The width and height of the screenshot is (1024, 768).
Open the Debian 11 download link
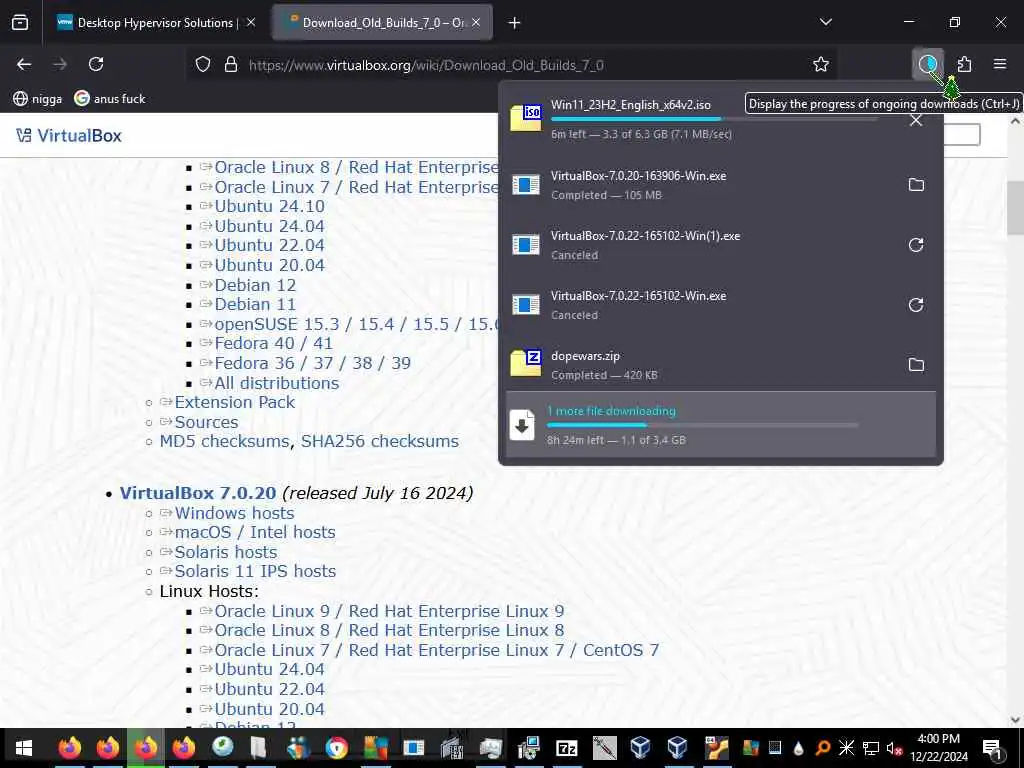(255, 304)
